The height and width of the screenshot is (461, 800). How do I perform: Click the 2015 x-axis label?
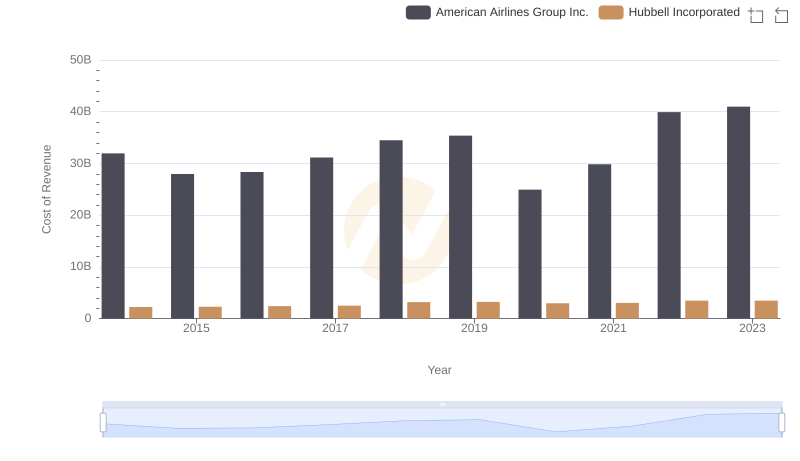coord(196,328)
